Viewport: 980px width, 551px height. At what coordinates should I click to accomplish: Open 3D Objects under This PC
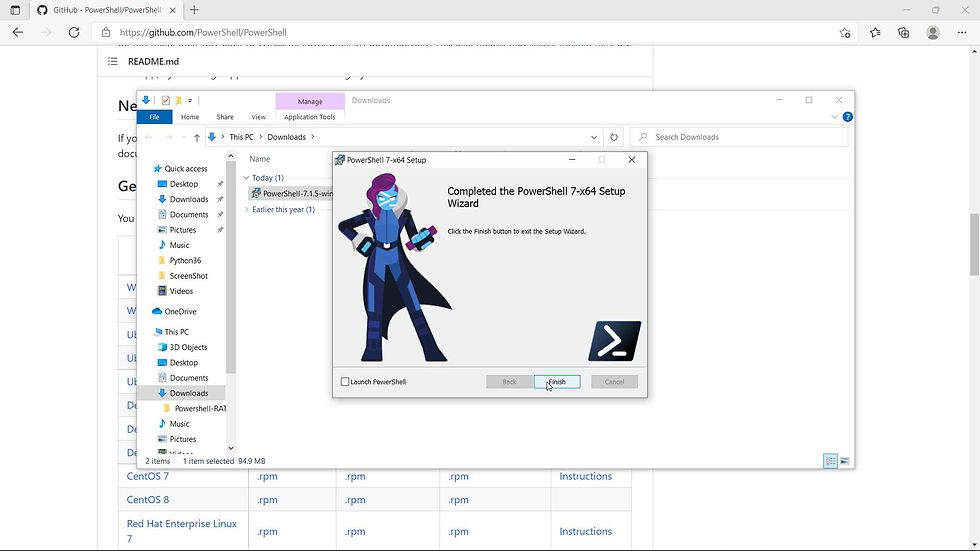(x=188, y=347)
